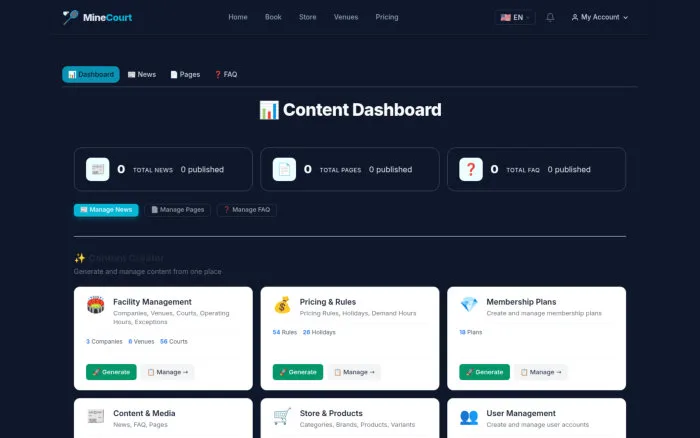The image size is (700, 438).
Task: Select the Dashboard tab
Action: coord(91,75)
